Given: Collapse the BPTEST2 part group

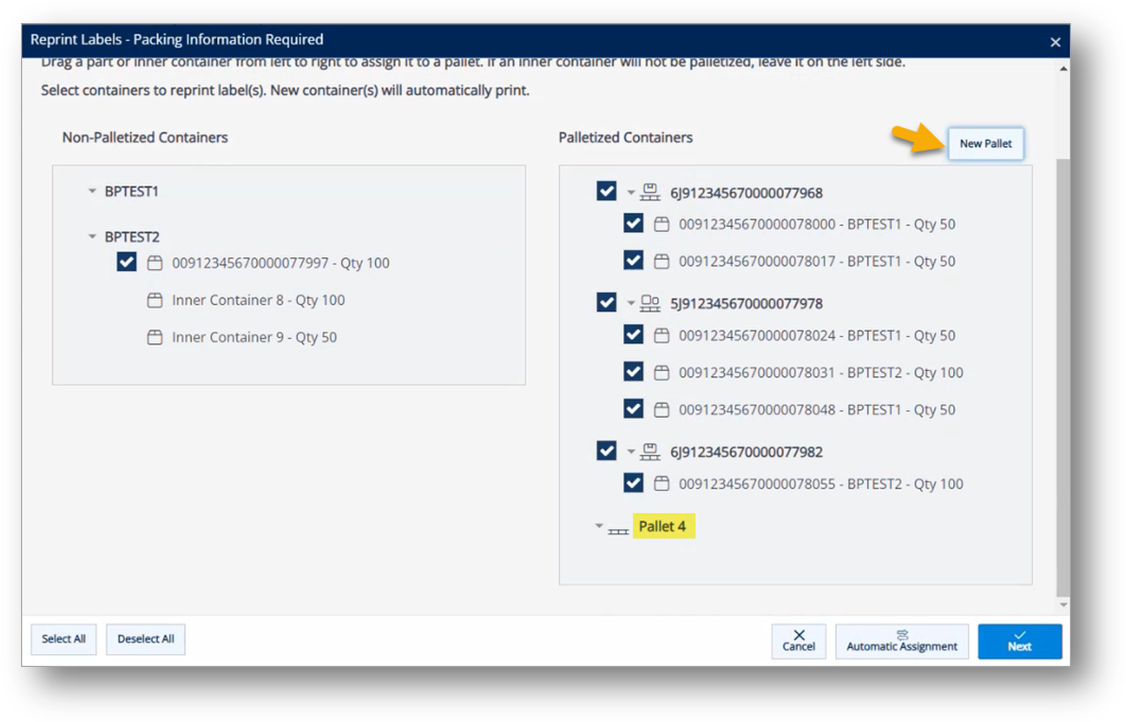Looking at the screenshot, I should [x=92, y=237].
